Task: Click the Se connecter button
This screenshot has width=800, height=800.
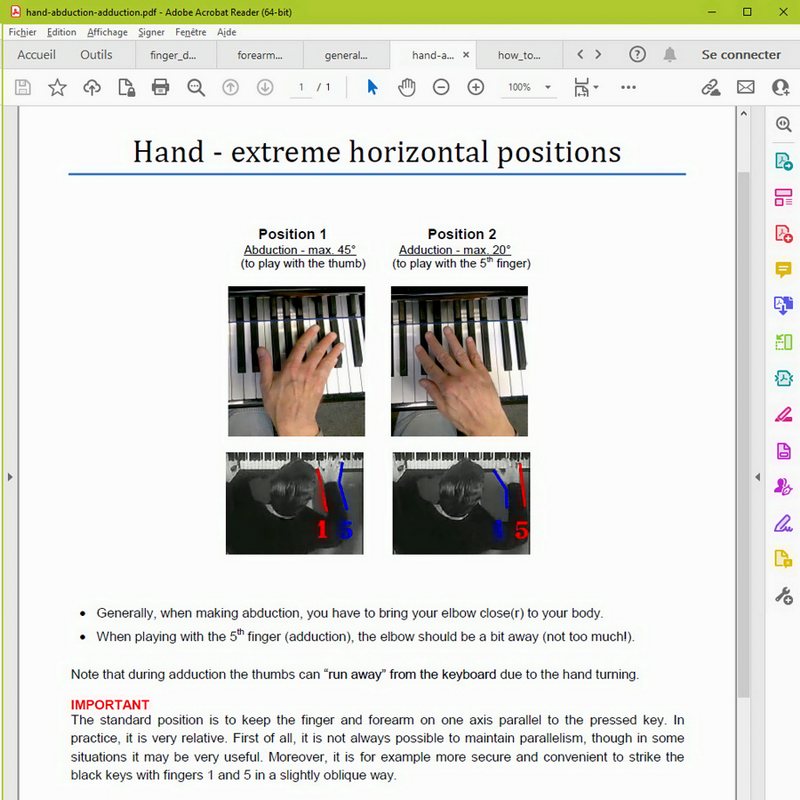Action: click(741, 55)
